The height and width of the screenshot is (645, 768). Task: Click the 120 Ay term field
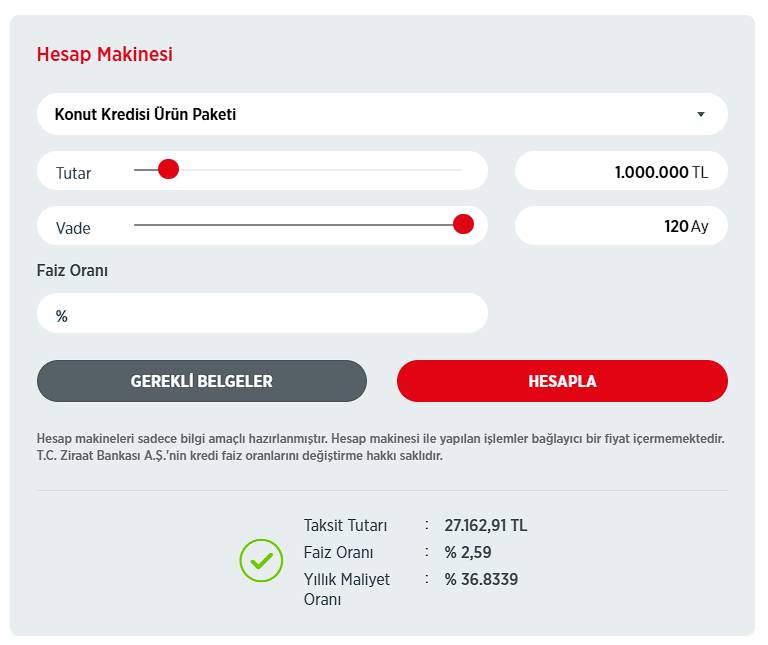(621, 226)
